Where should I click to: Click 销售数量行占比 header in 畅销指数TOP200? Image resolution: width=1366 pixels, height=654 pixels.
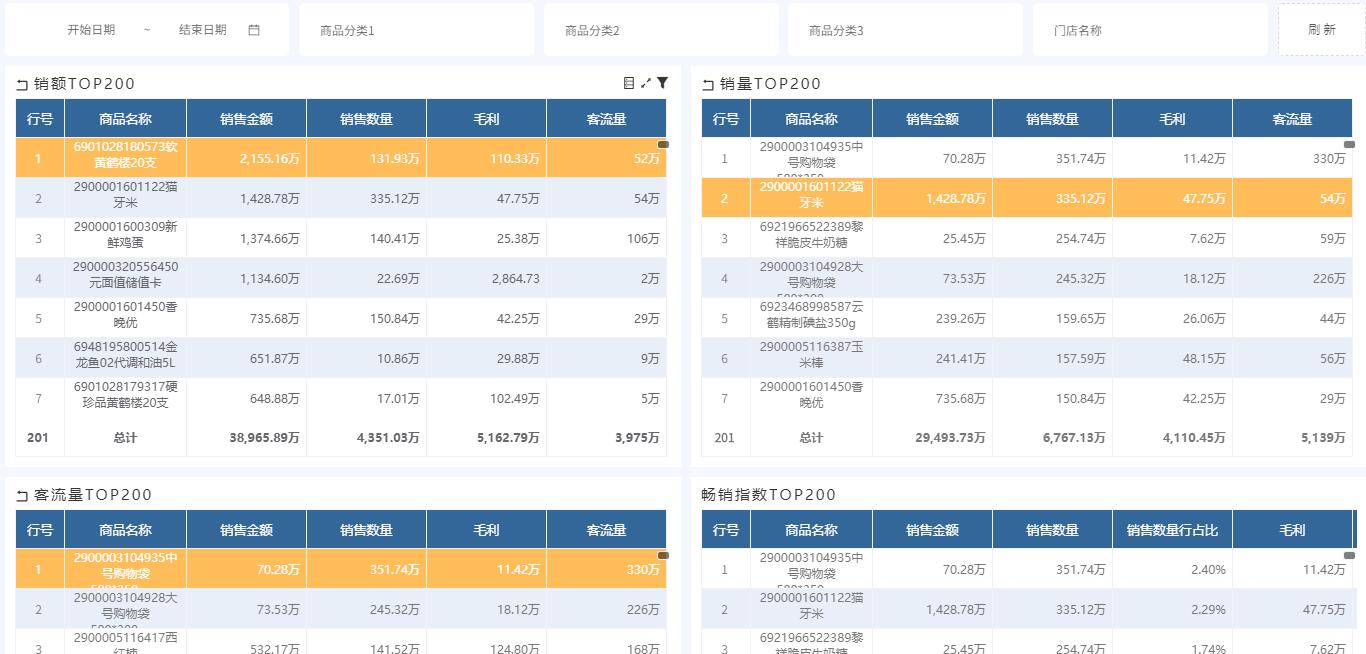click(x=1172, y=530)
